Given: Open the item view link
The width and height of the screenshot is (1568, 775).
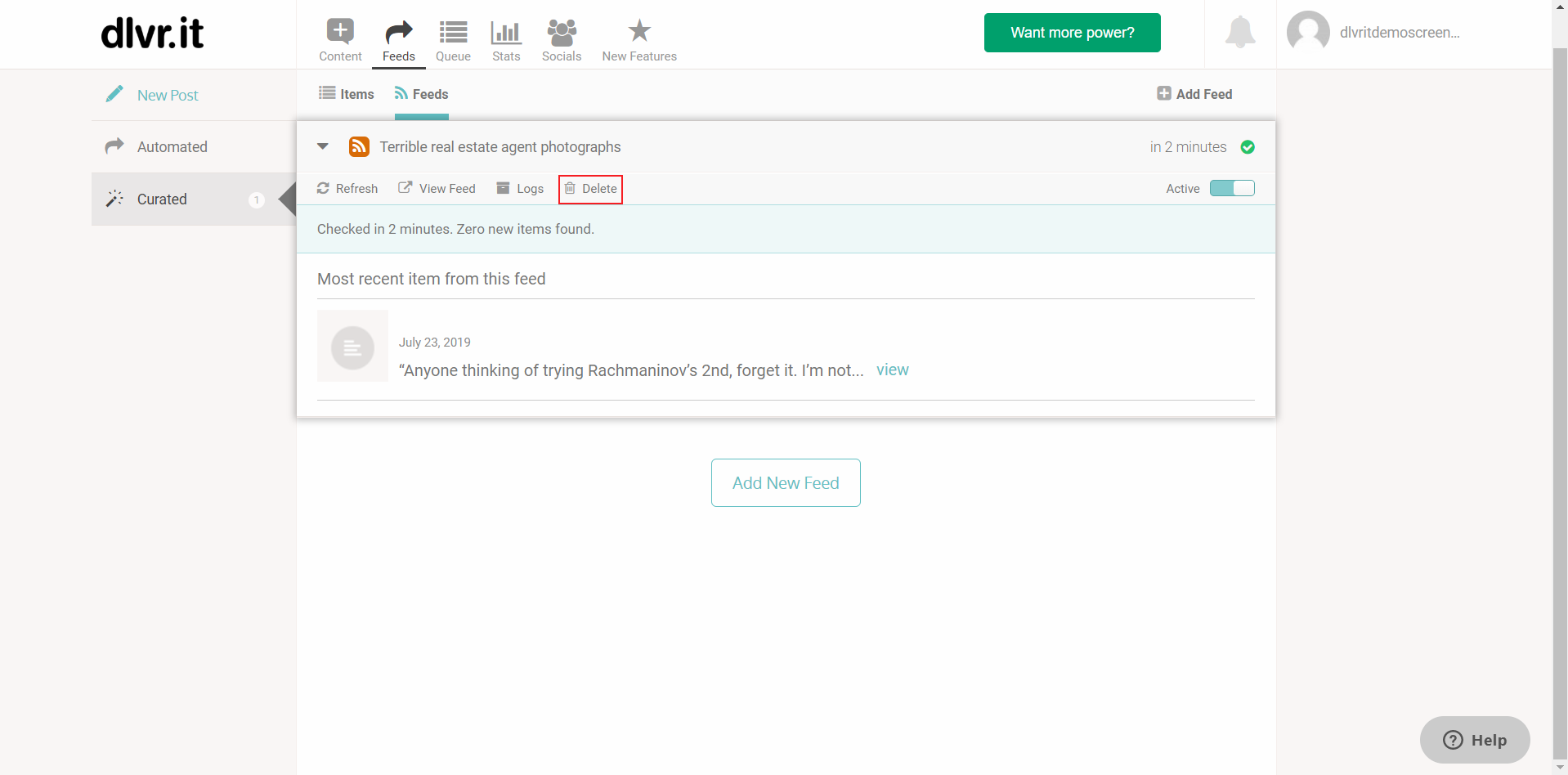Looking at the screenshot, I should coord(893,370).
